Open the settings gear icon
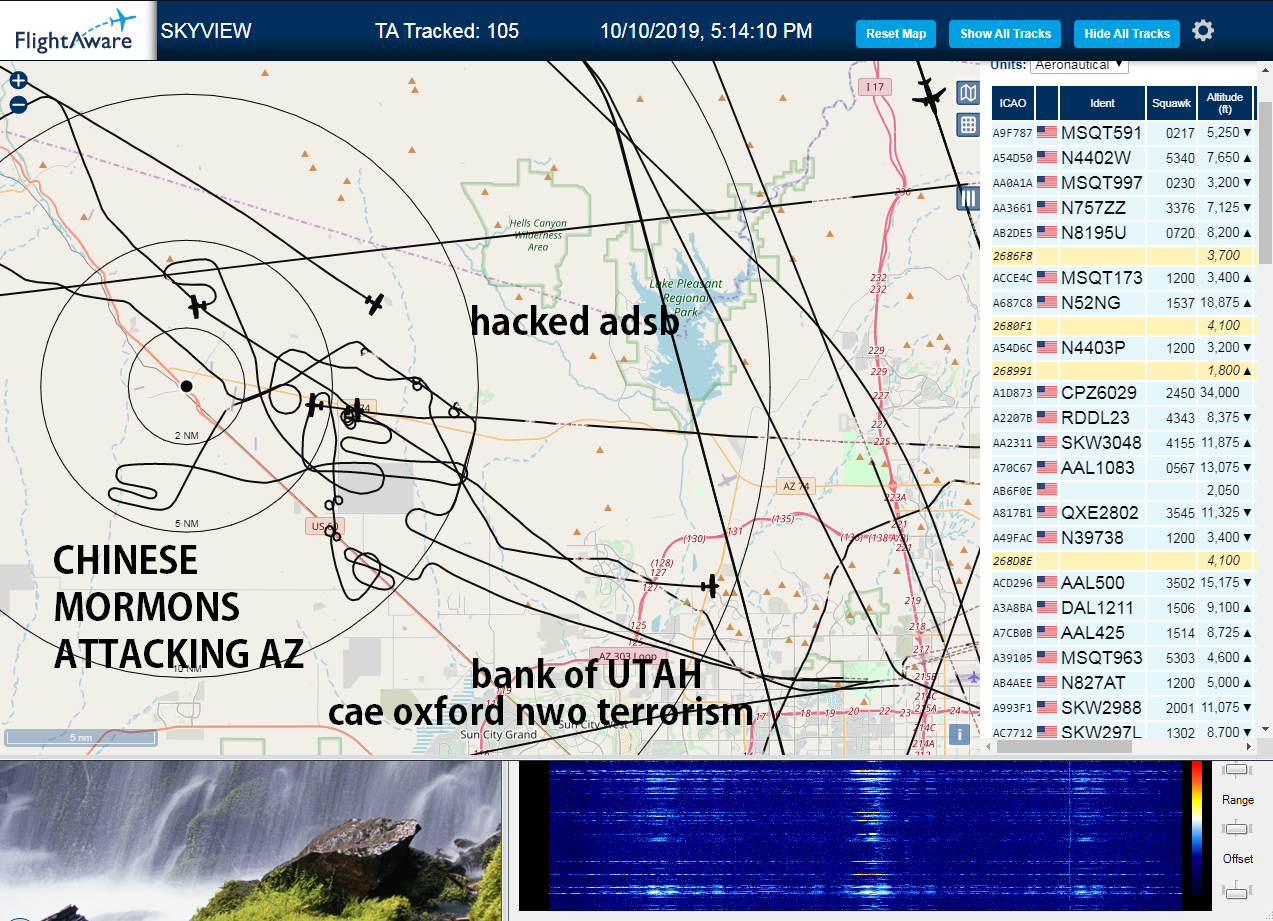Screen dimensions: 1273x921 [x=1203, y=31]
